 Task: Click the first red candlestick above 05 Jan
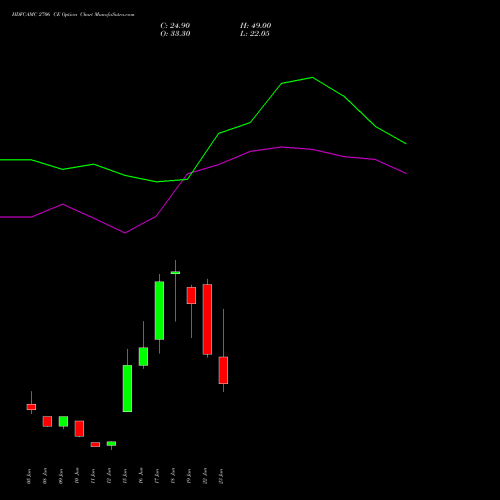pos(31,407)
